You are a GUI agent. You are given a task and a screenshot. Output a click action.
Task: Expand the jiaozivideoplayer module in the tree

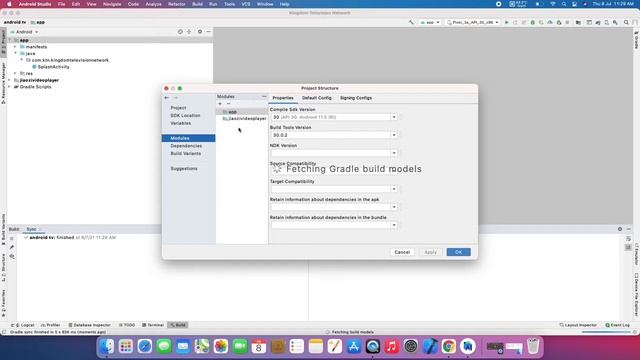(10, 80)
